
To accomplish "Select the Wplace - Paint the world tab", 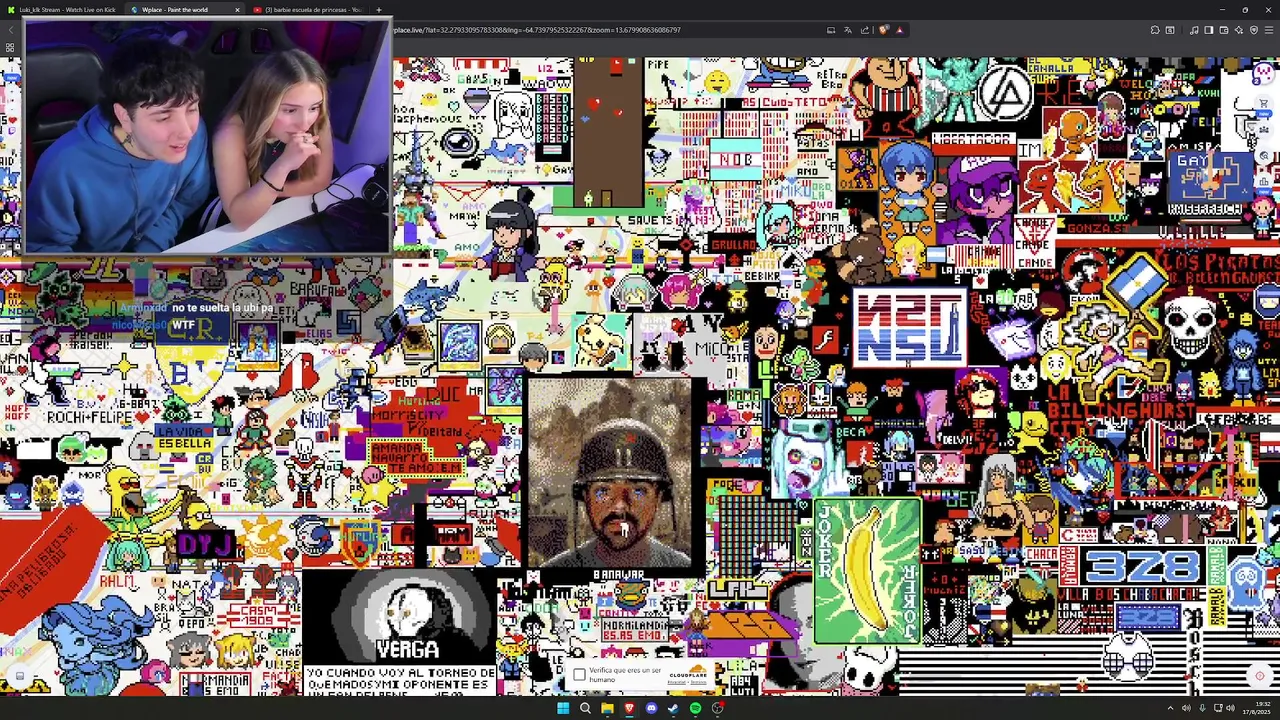I will pos(175,9).
